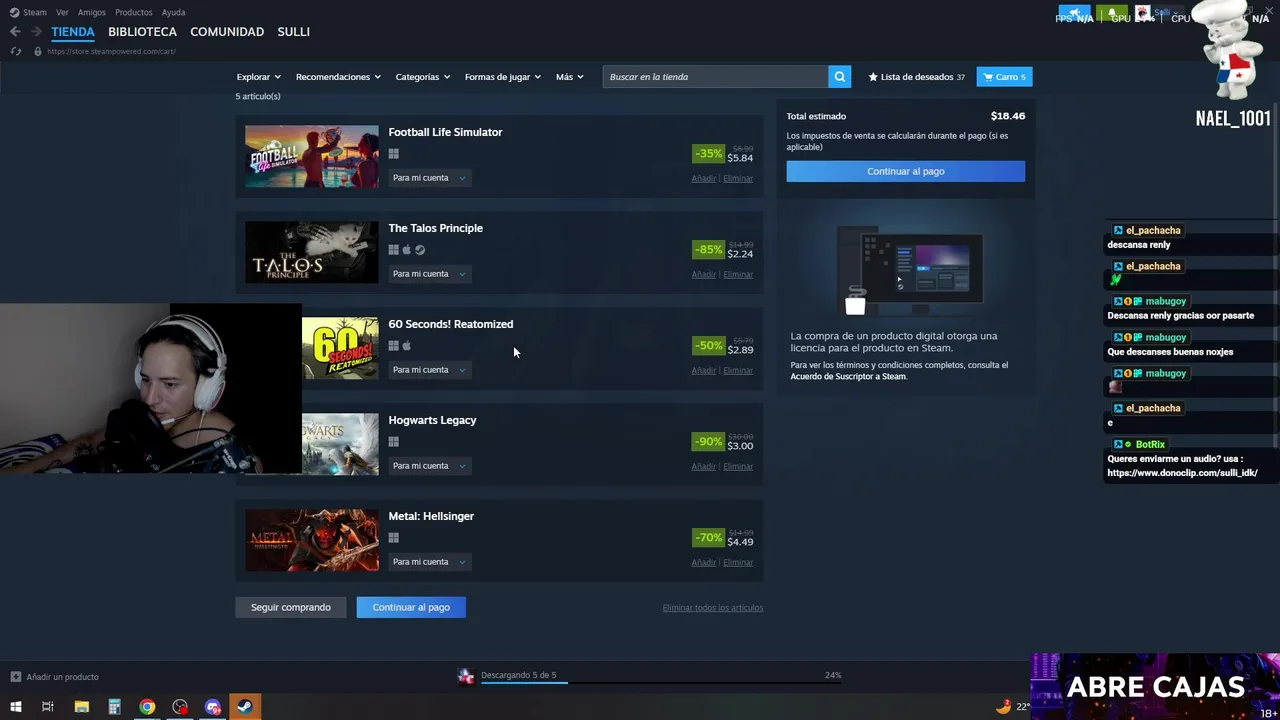Click the Apple platform icon for The Talos Principle
The height and width of the screenshot is (720, 1280).
(407, 250)
